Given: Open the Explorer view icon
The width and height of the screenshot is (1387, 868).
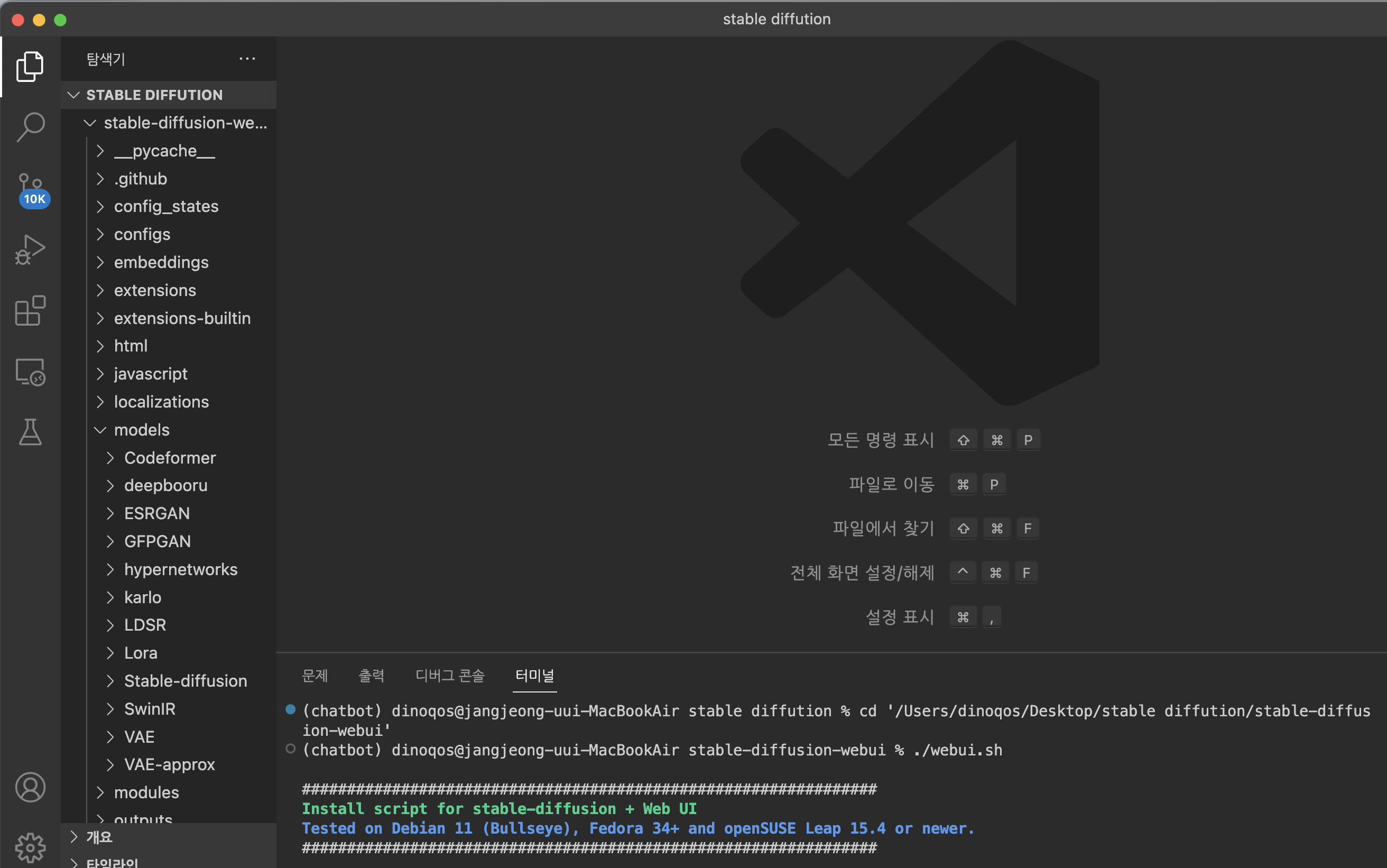Looking at the screenshot, I should tap(30, 67).
